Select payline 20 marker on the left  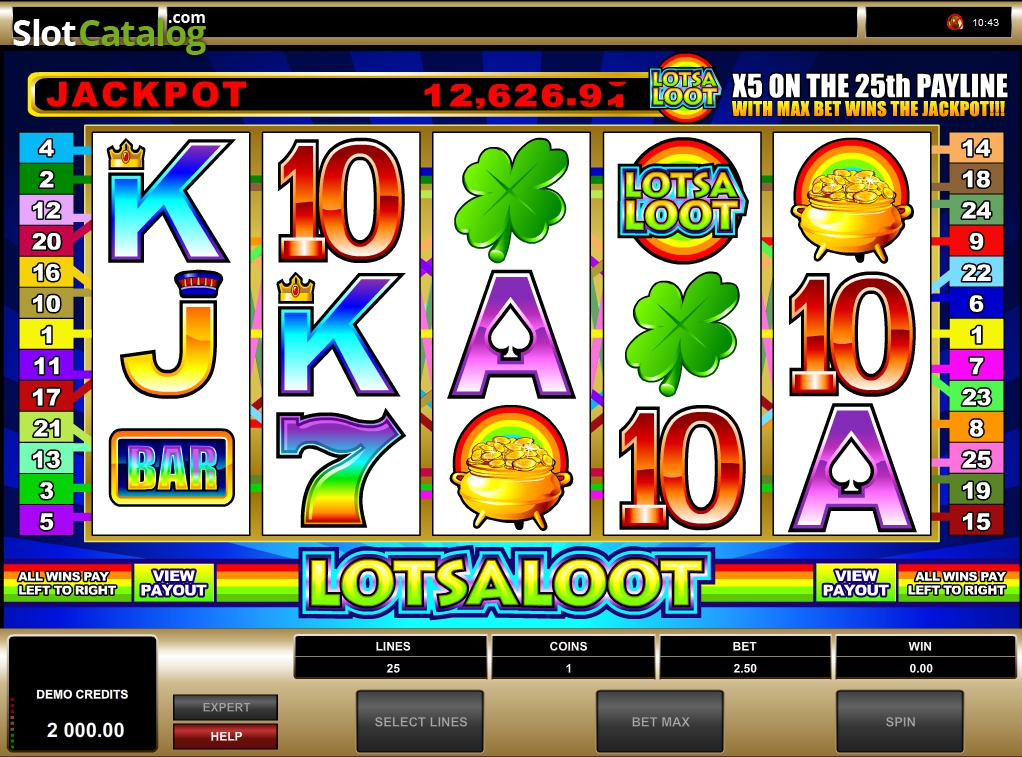tap(46, 241)
